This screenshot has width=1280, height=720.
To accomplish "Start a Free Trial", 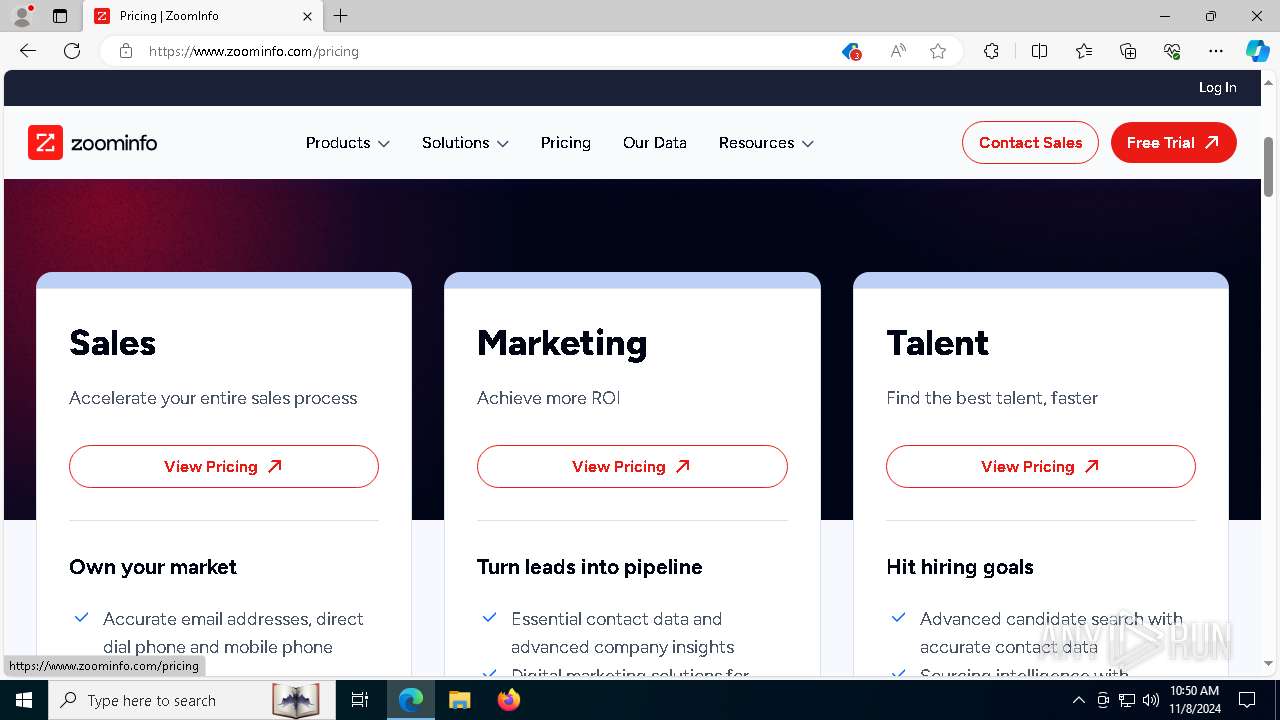I will coord(1173,143).
